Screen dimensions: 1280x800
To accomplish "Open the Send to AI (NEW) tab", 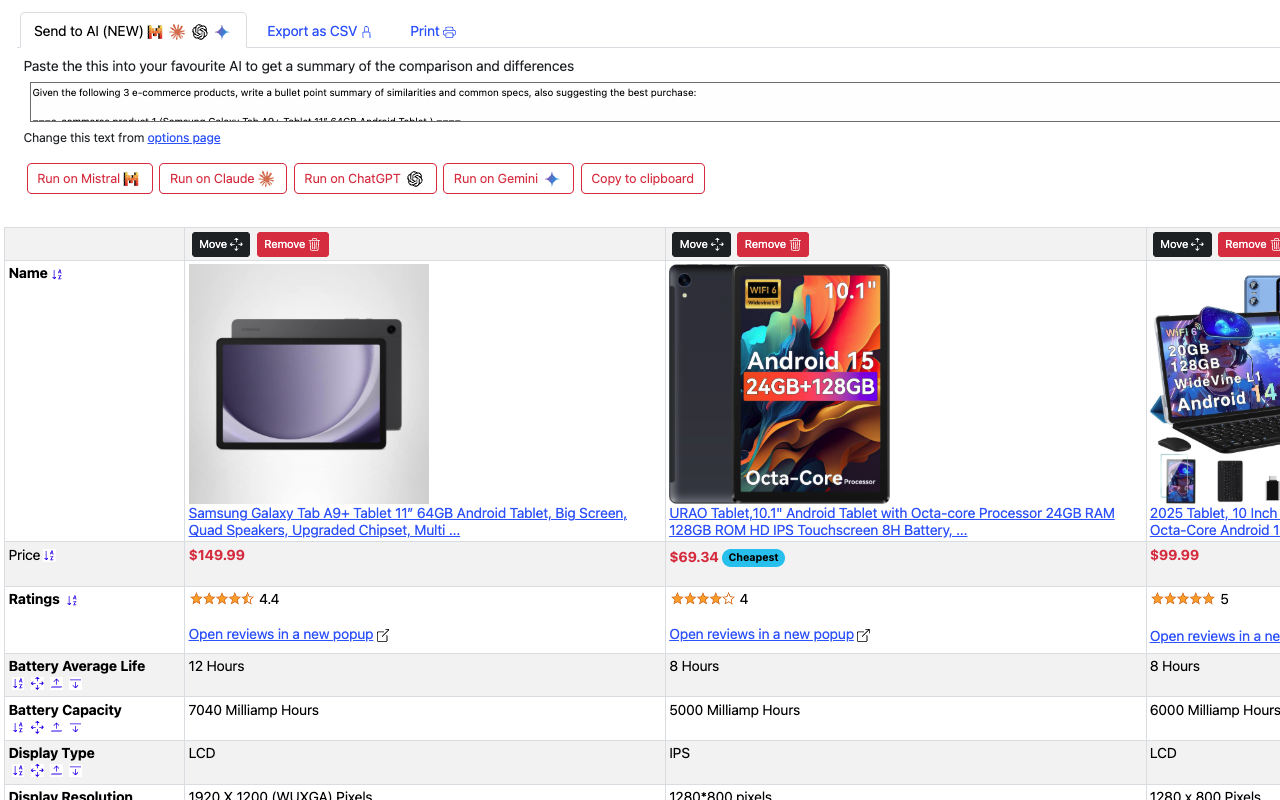I will click(133, 31).
